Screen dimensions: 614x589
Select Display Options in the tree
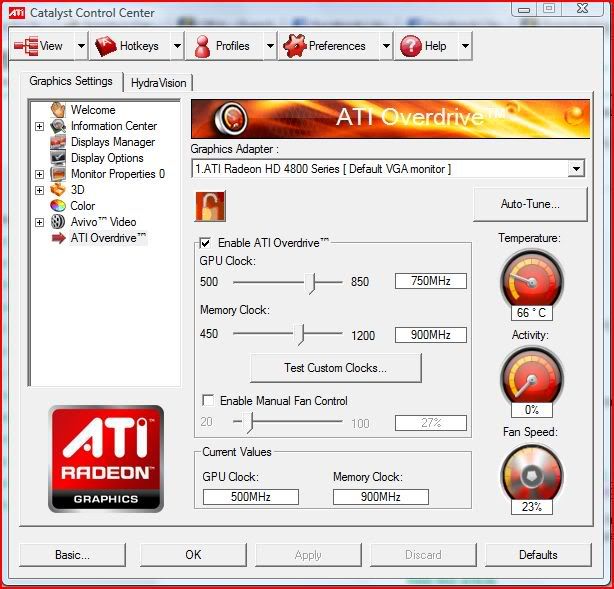point(107,158)
